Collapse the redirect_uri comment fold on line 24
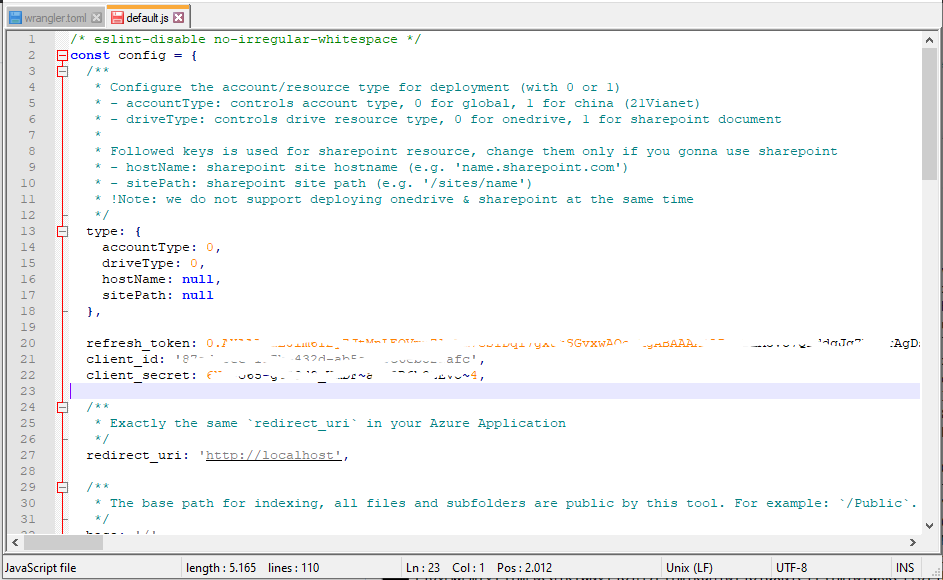943x580 pixels. point(62,407)
